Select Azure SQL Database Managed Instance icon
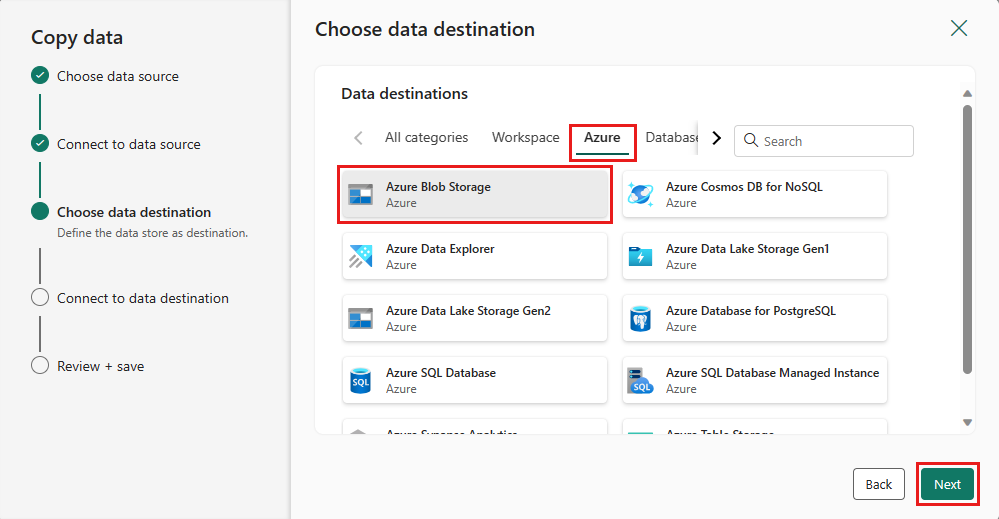 [640, 380]
